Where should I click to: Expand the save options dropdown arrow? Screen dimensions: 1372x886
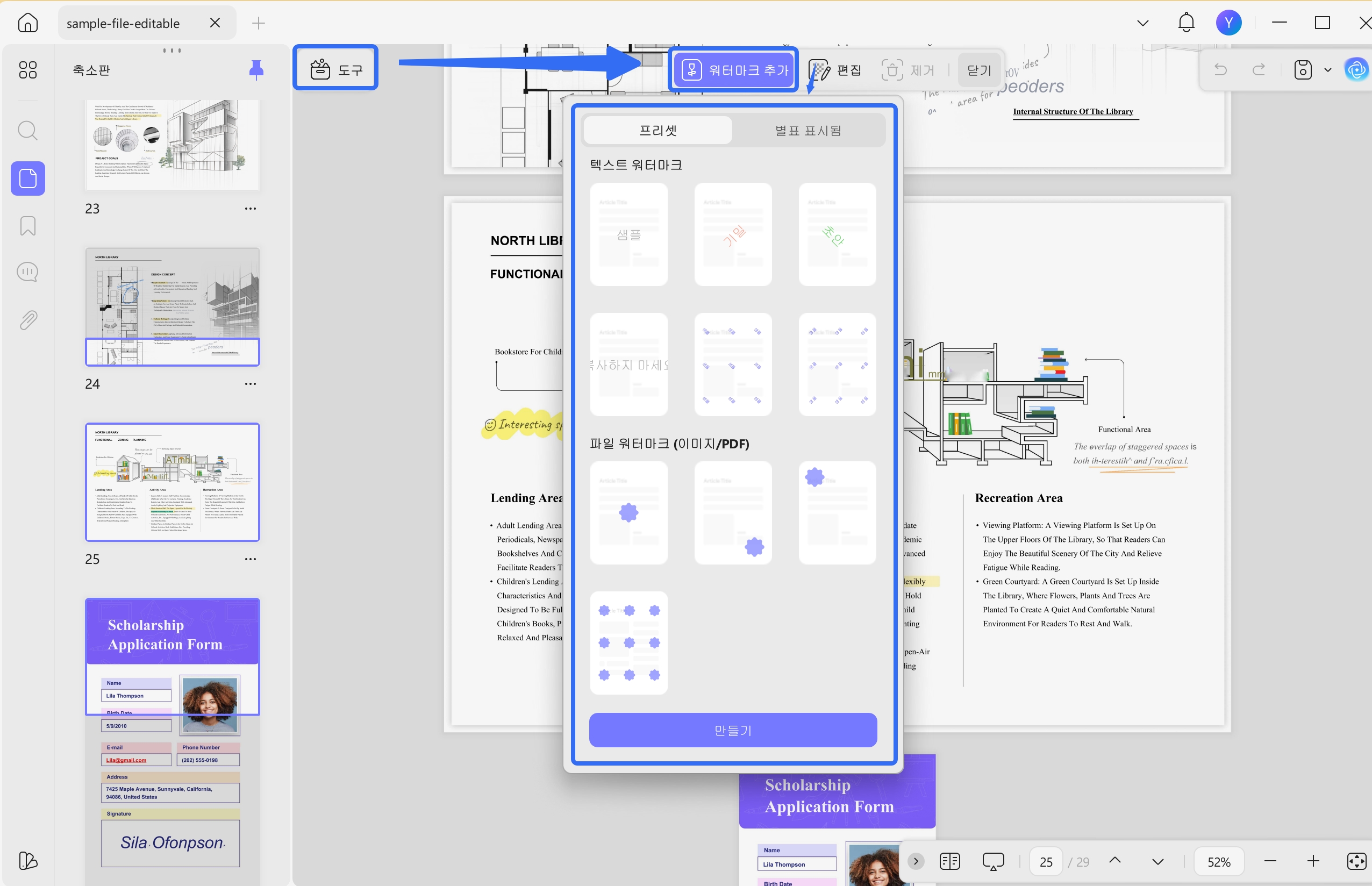pos(1328,70)
